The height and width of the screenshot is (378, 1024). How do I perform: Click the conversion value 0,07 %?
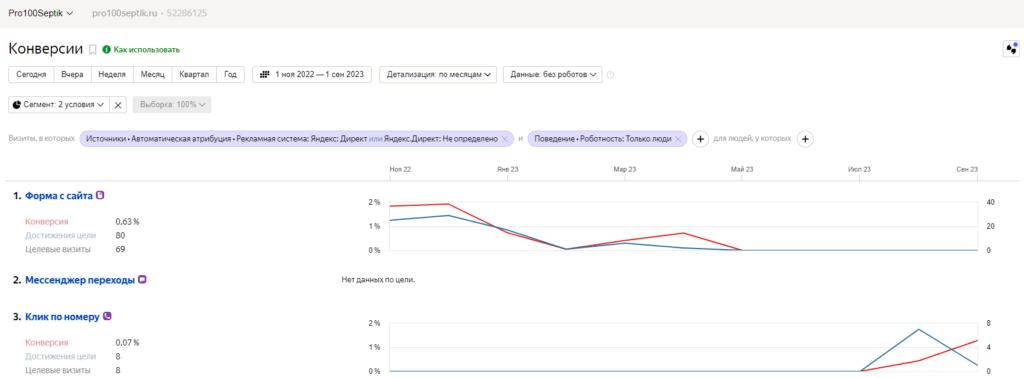[127, 342]
